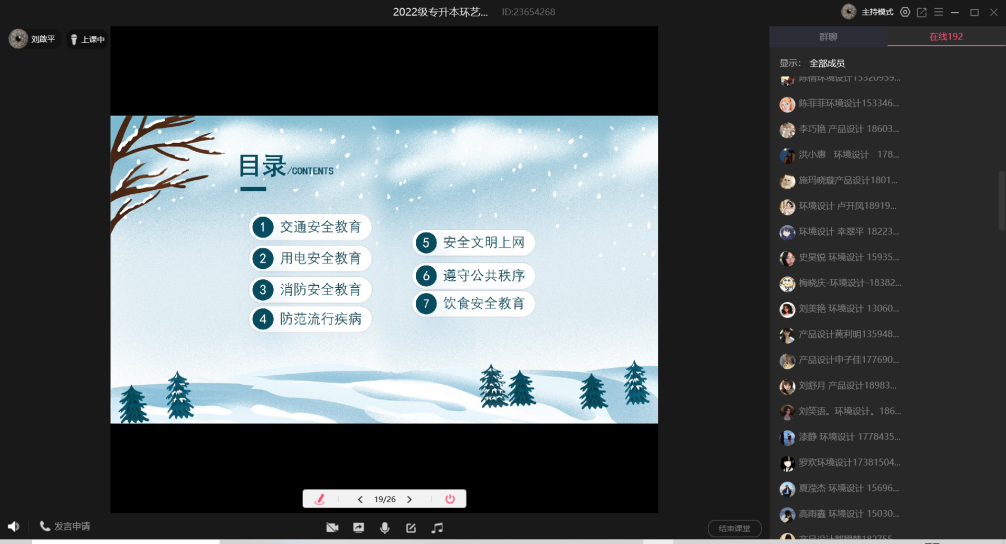
Task: Click host avatar next to 主持模式
Action: tap(849, 12)
